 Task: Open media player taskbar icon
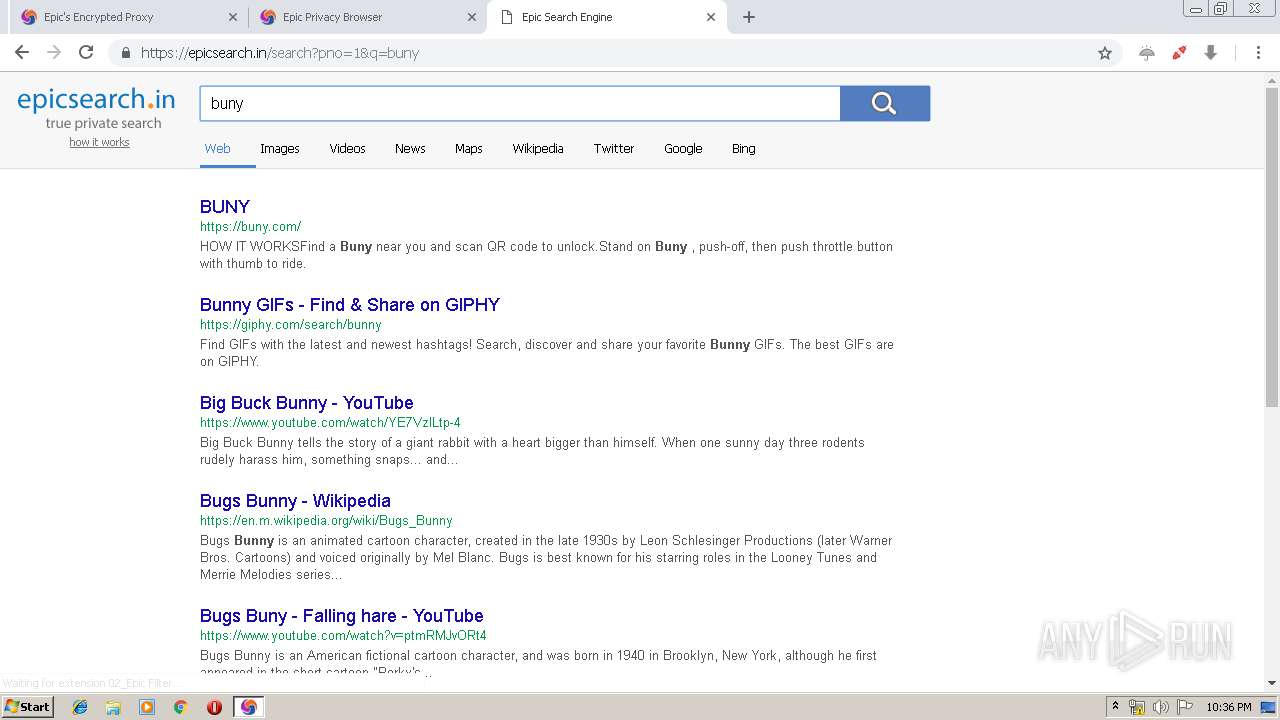click(147, 707)
